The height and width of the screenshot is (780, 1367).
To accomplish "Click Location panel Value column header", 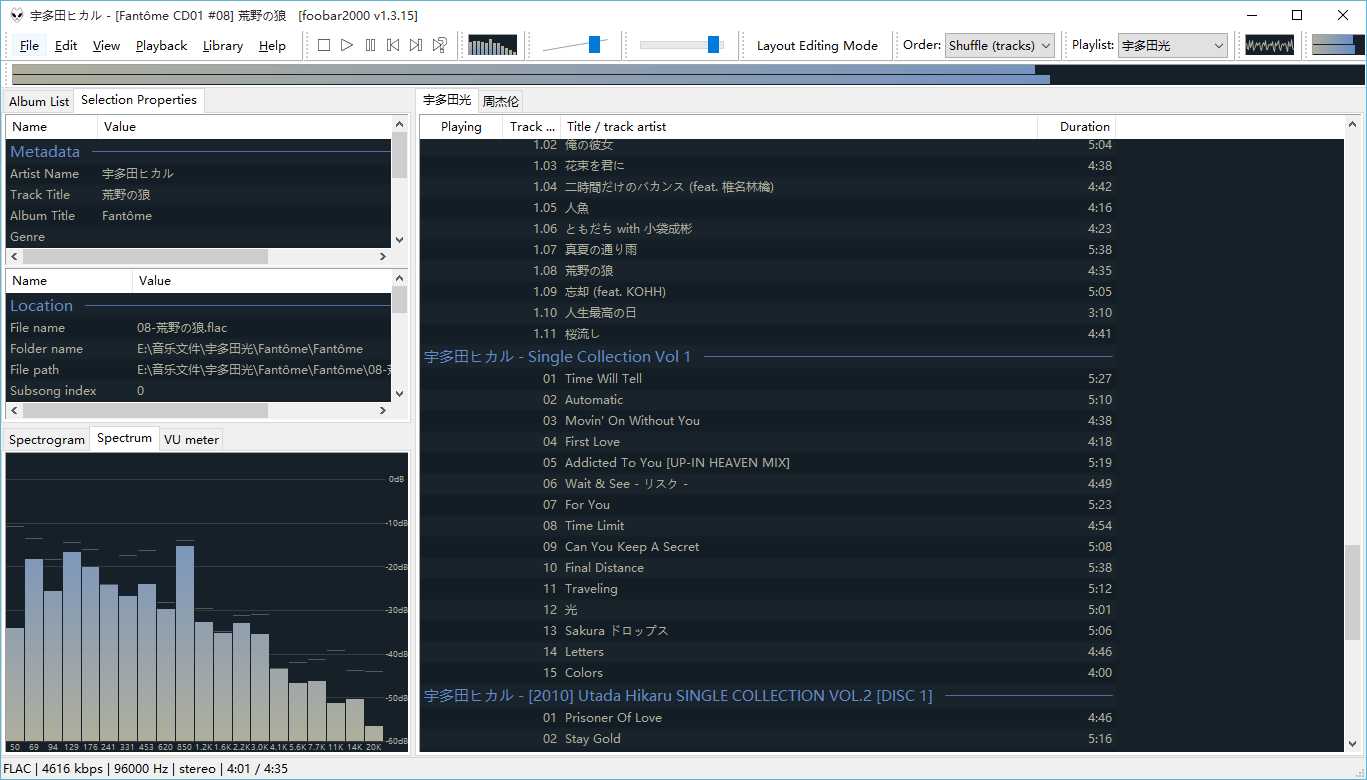I will tap(262, 280).
